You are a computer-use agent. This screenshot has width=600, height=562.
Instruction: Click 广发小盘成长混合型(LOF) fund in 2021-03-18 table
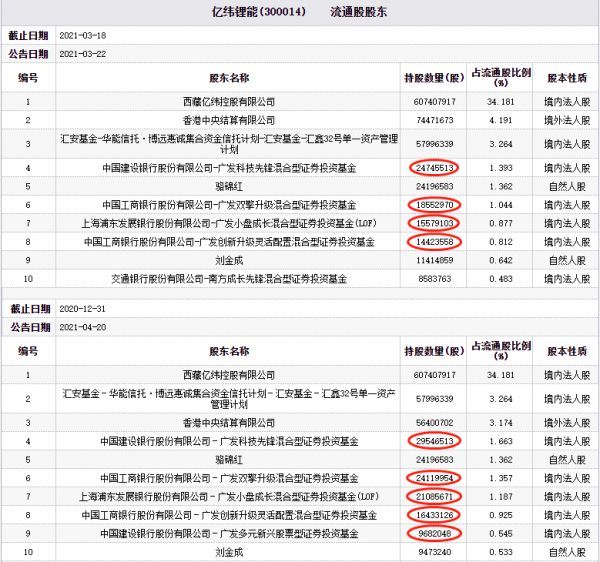(229, 223)
